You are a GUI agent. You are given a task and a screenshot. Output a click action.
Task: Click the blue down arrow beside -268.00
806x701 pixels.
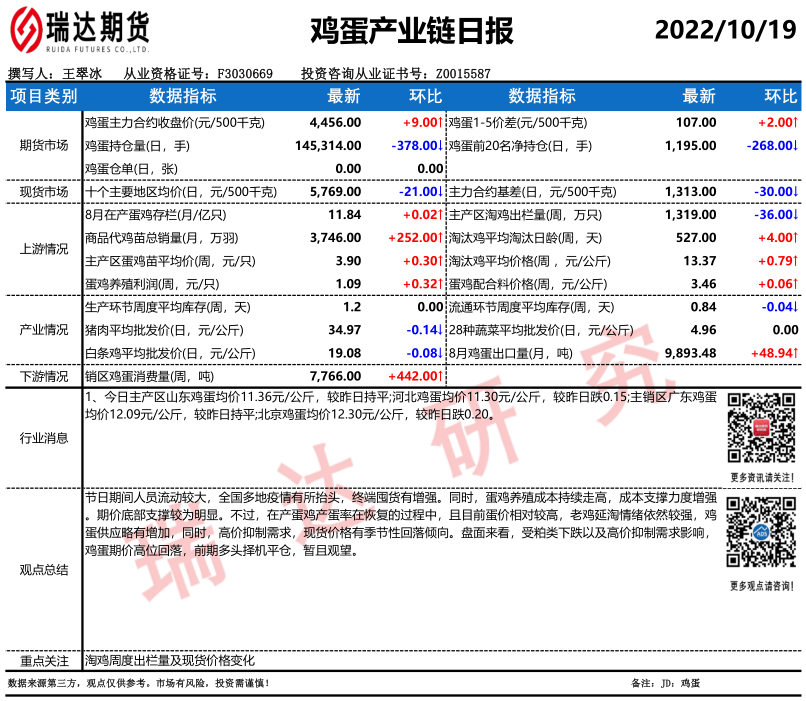pos(795,146)
